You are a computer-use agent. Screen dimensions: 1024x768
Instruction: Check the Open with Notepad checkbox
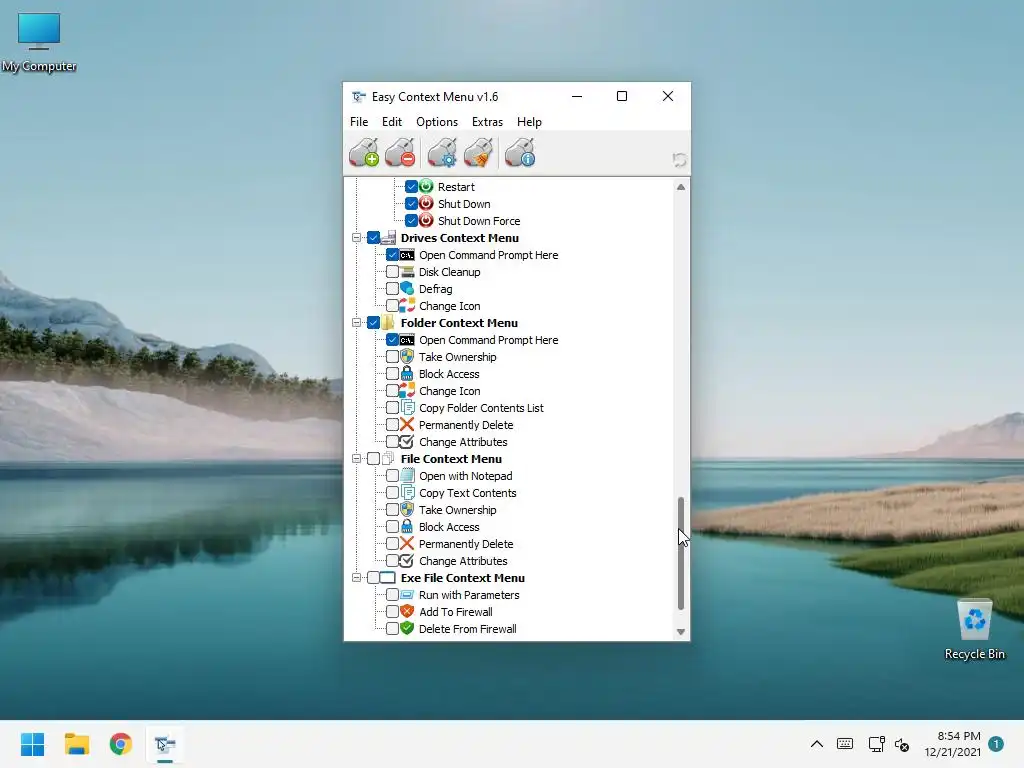[x=392, y=475]
